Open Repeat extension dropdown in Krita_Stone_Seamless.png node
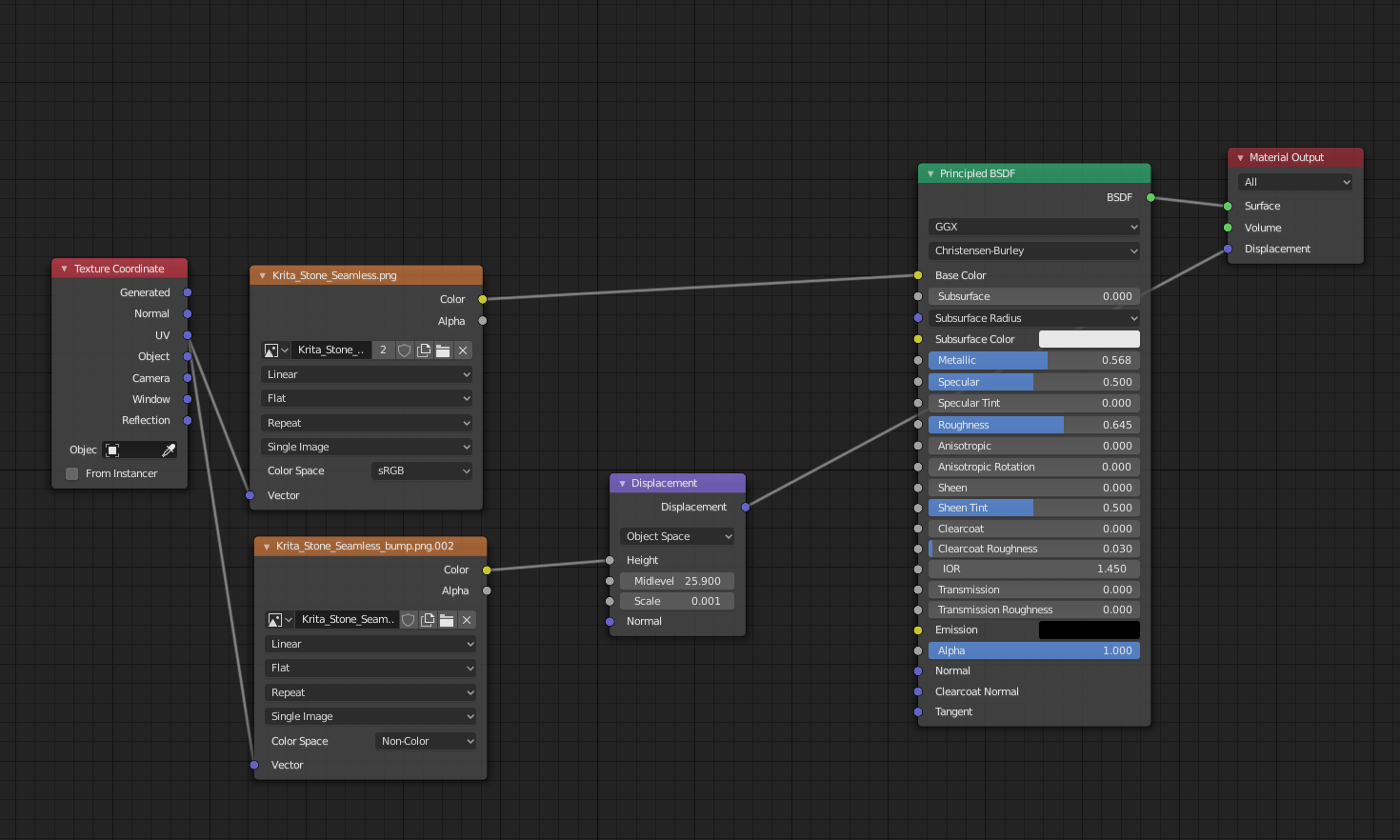 367,423
